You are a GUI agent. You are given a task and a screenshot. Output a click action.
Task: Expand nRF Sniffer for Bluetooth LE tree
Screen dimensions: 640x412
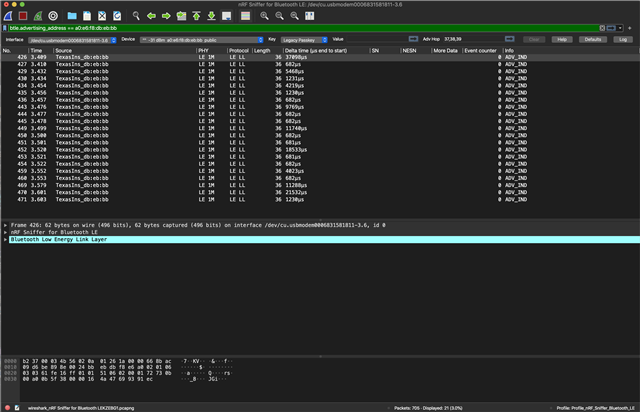[x=5, y=232]
